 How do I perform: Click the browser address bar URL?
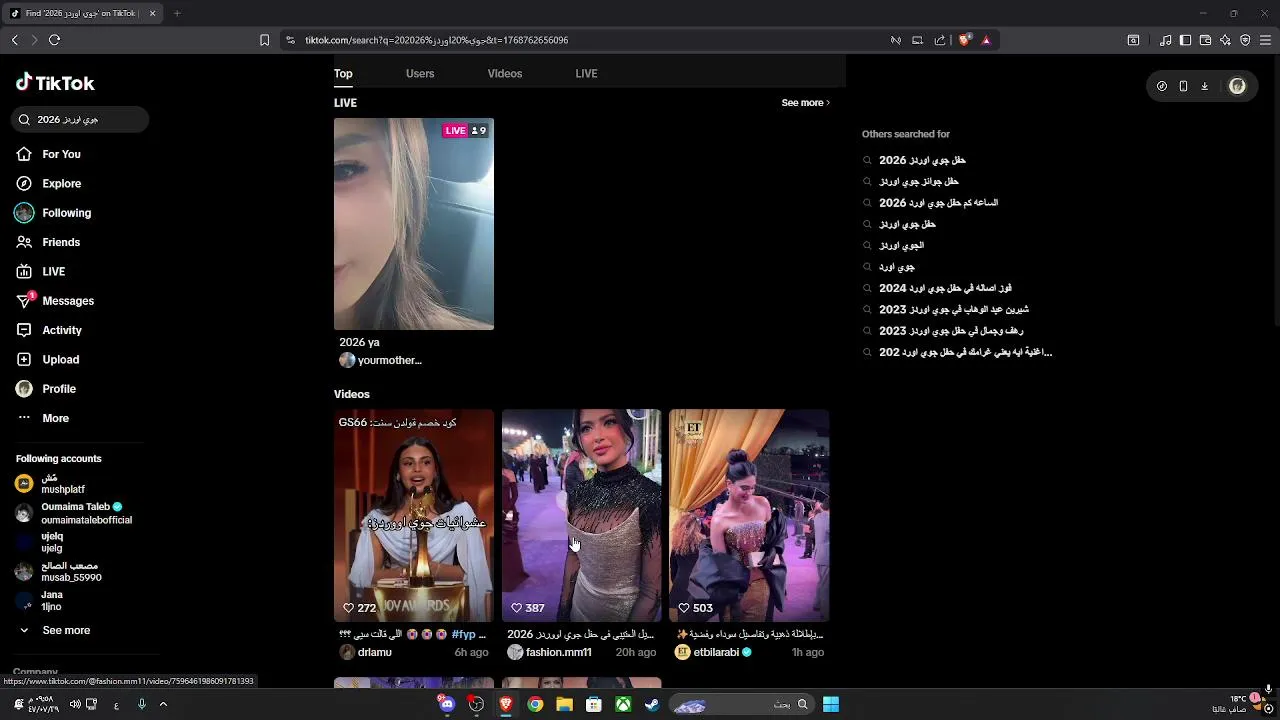pos(436,40)
